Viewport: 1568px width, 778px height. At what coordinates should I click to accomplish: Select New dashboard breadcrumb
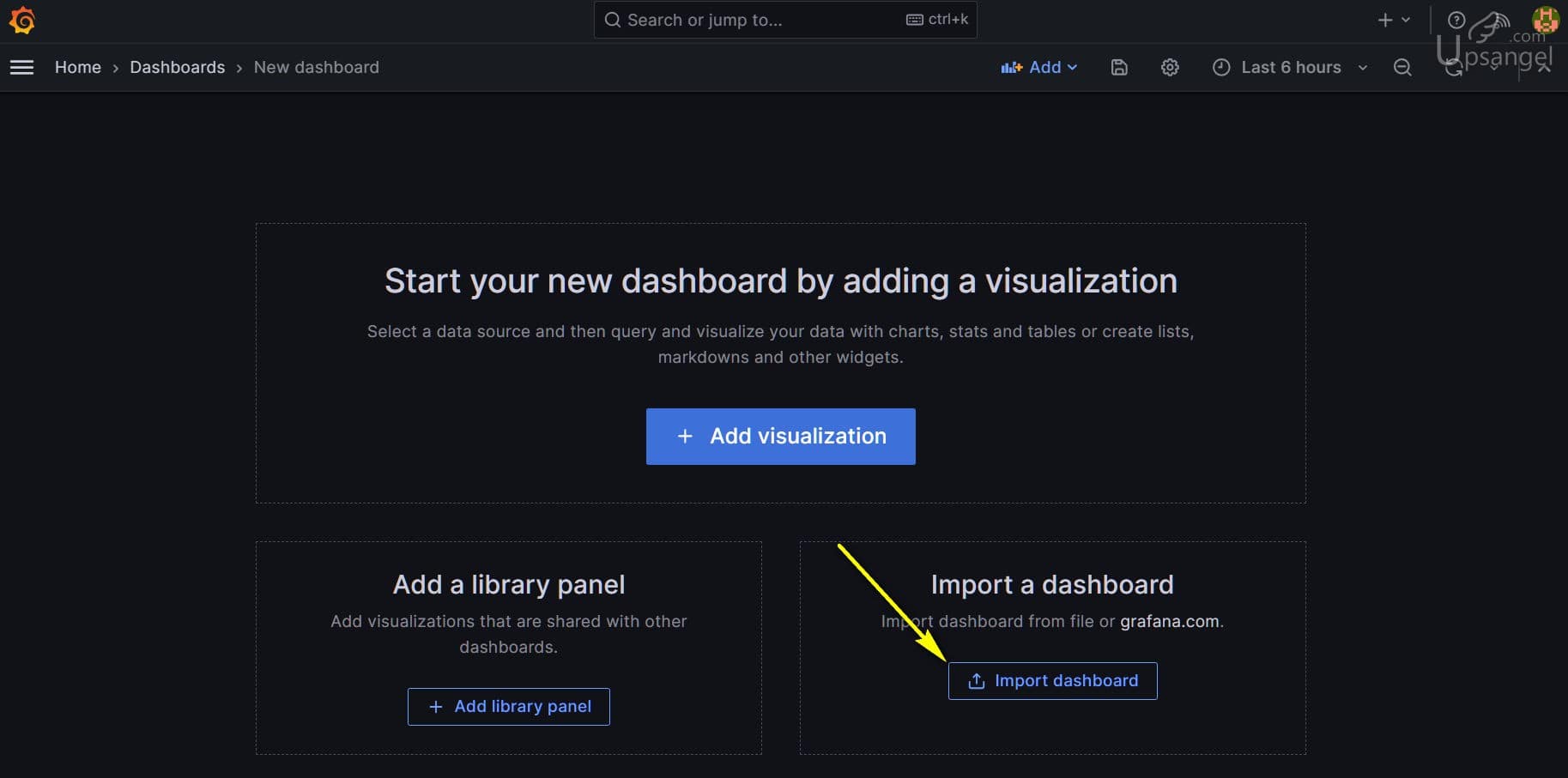316,67
